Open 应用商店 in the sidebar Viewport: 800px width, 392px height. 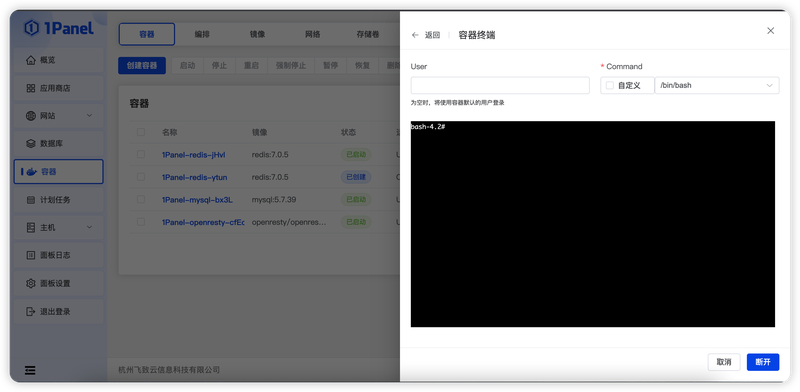59,88
